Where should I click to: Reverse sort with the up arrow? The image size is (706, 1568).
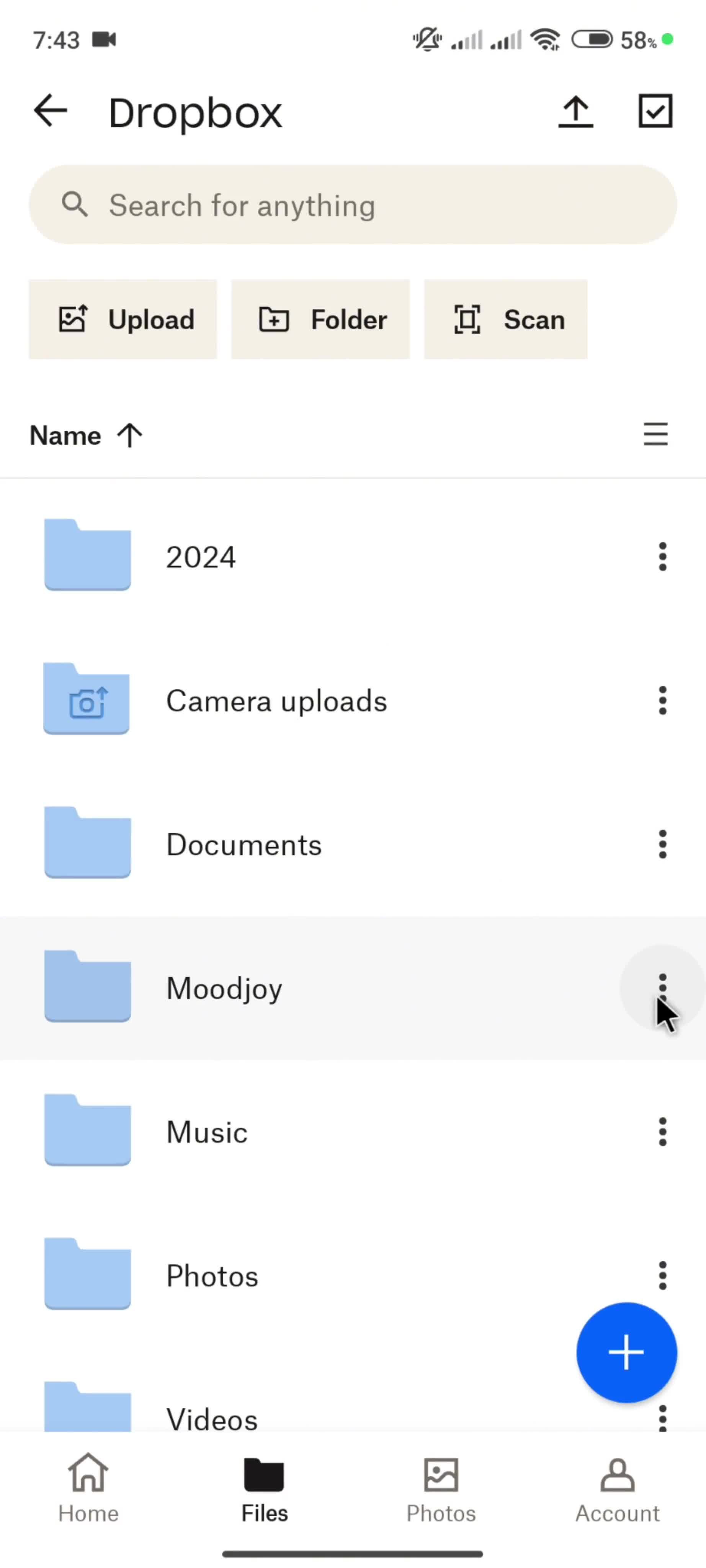130,436
